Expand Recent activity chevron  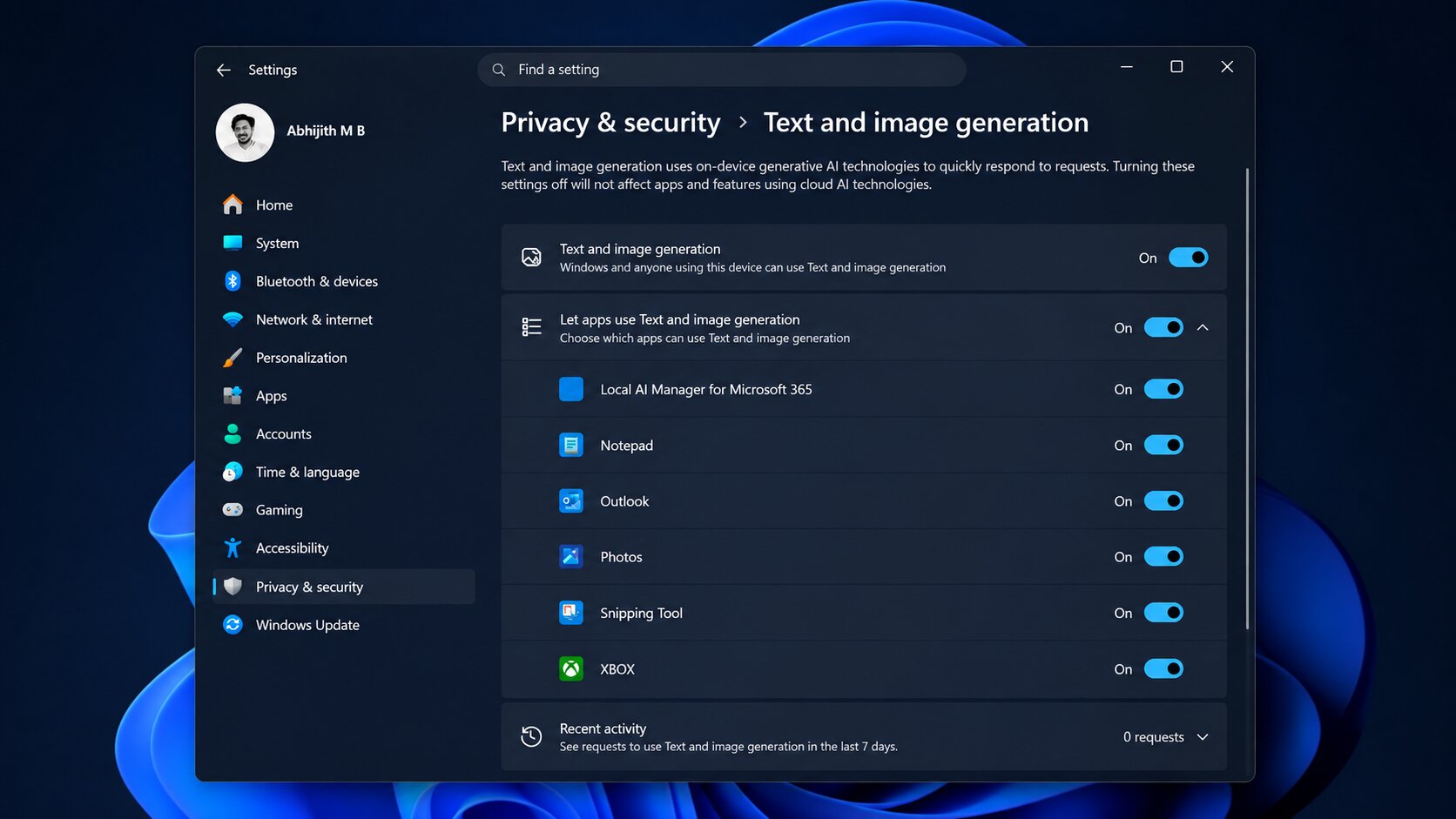point(1203,737)
